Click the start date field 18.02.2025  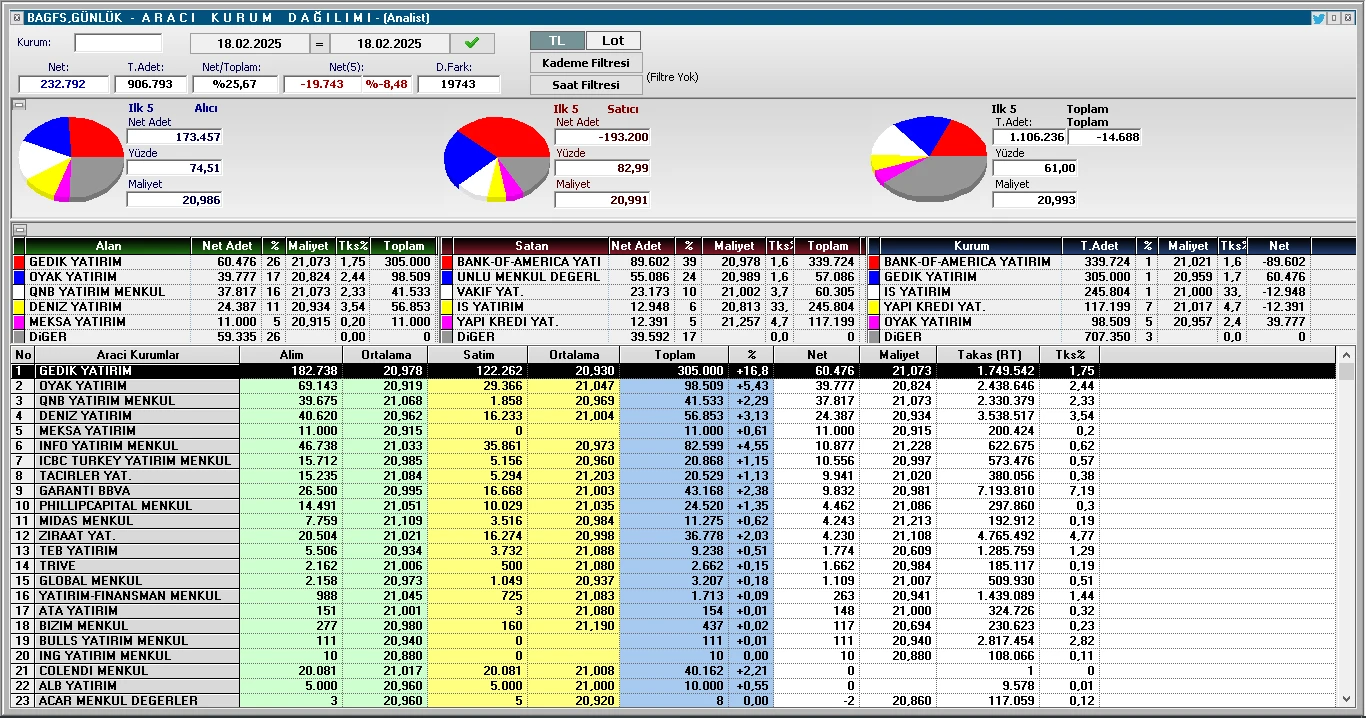250,44
